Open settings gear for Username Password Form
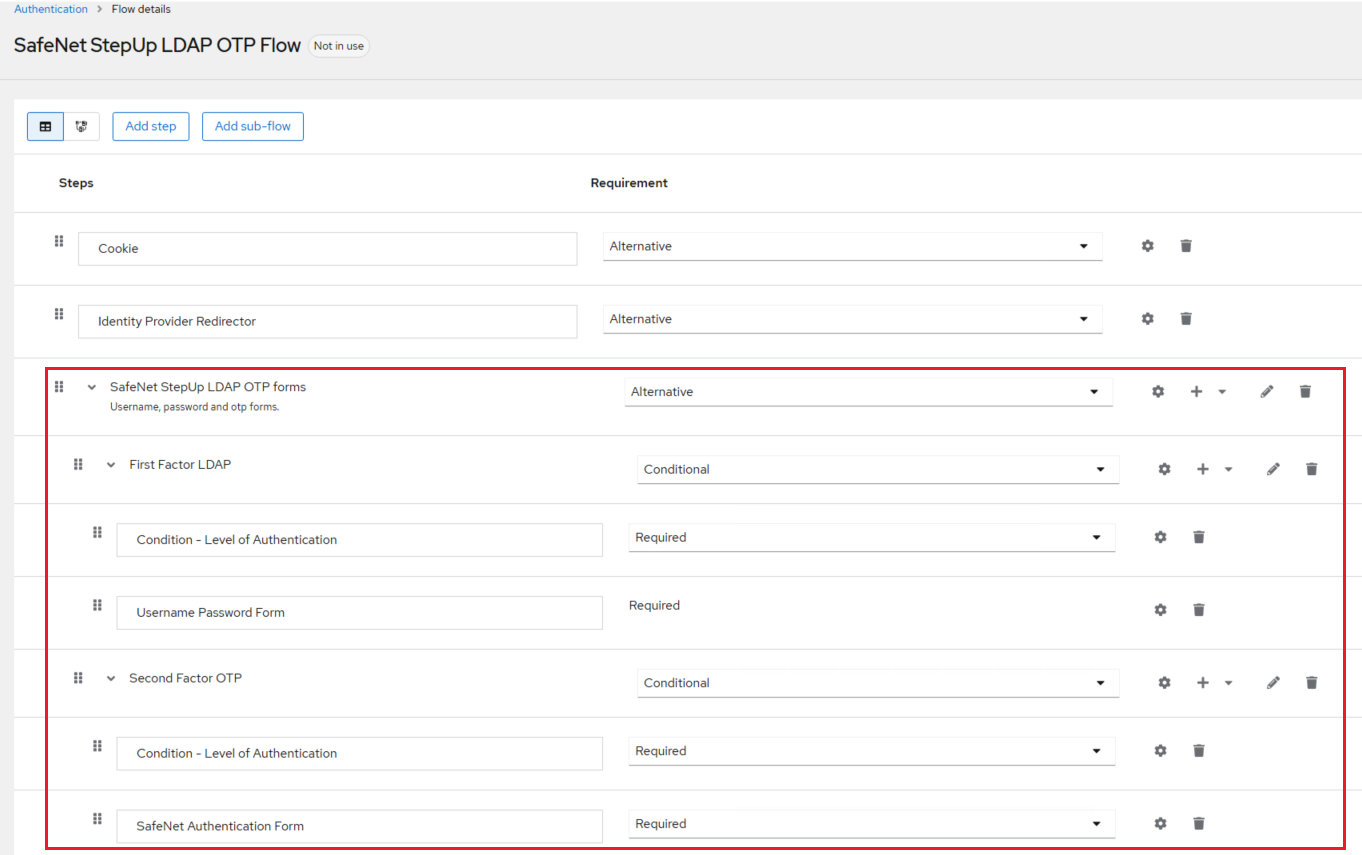Screen dimensions: 1362x855 point(1160,610)
